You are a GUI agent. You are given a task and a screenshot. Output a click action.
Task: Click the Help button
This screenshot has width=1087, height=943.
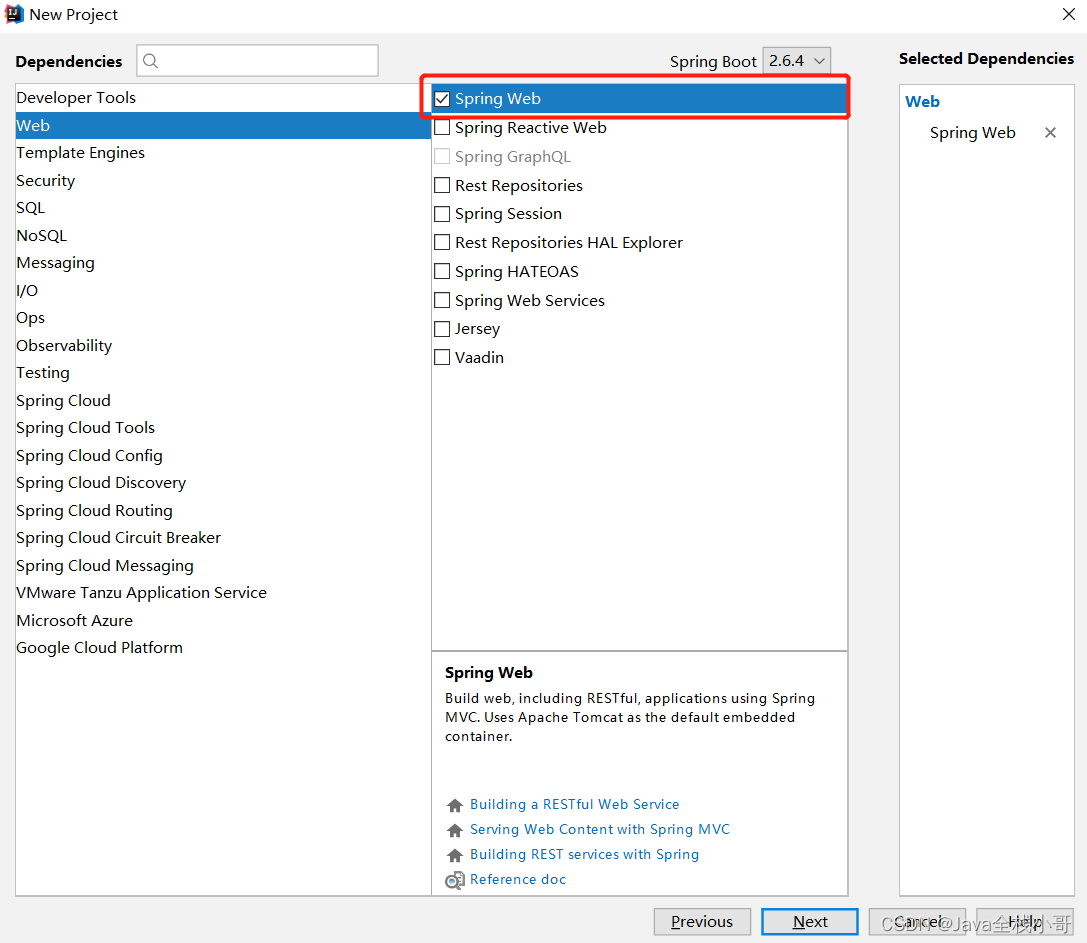pyautogui.click(x=1025, y=922)
